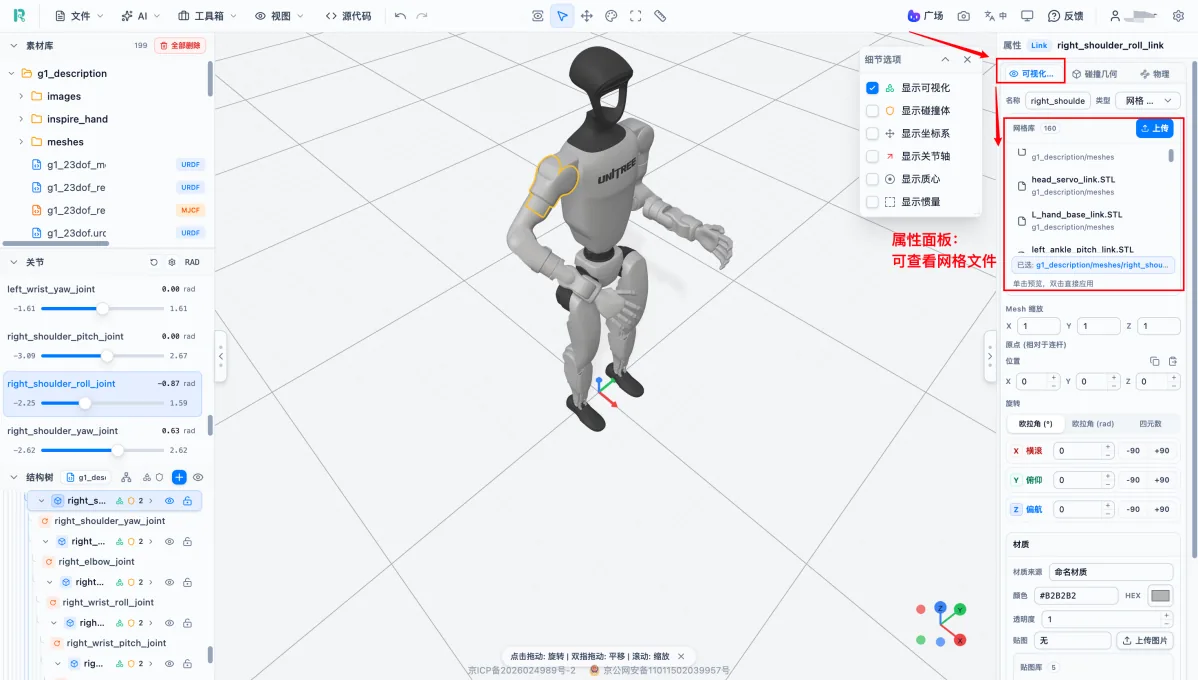The width and height of the screenshot is (1198, 680).
Task: Select the 欧拉角 (rad) rotation mode
Action: tap(1093, 423)
